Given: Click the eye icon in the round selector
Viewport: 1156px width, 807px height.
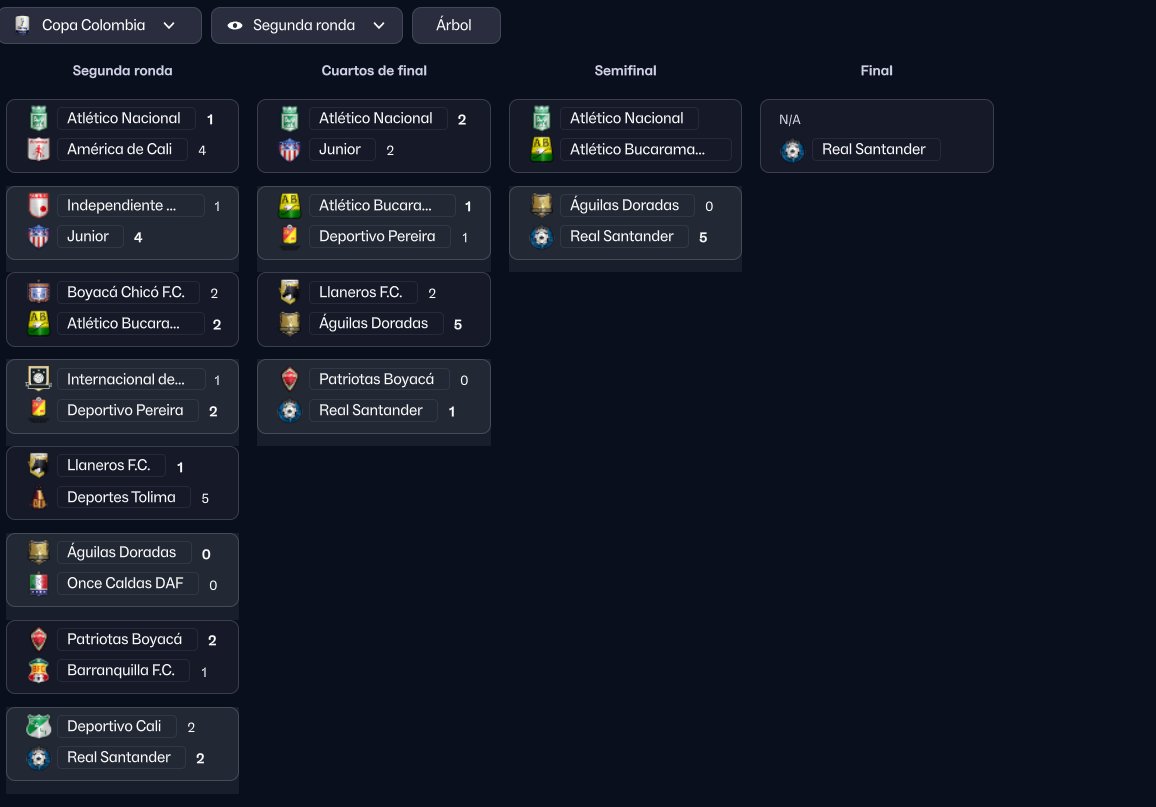Looking at the screenshot, I should point(234,25).
